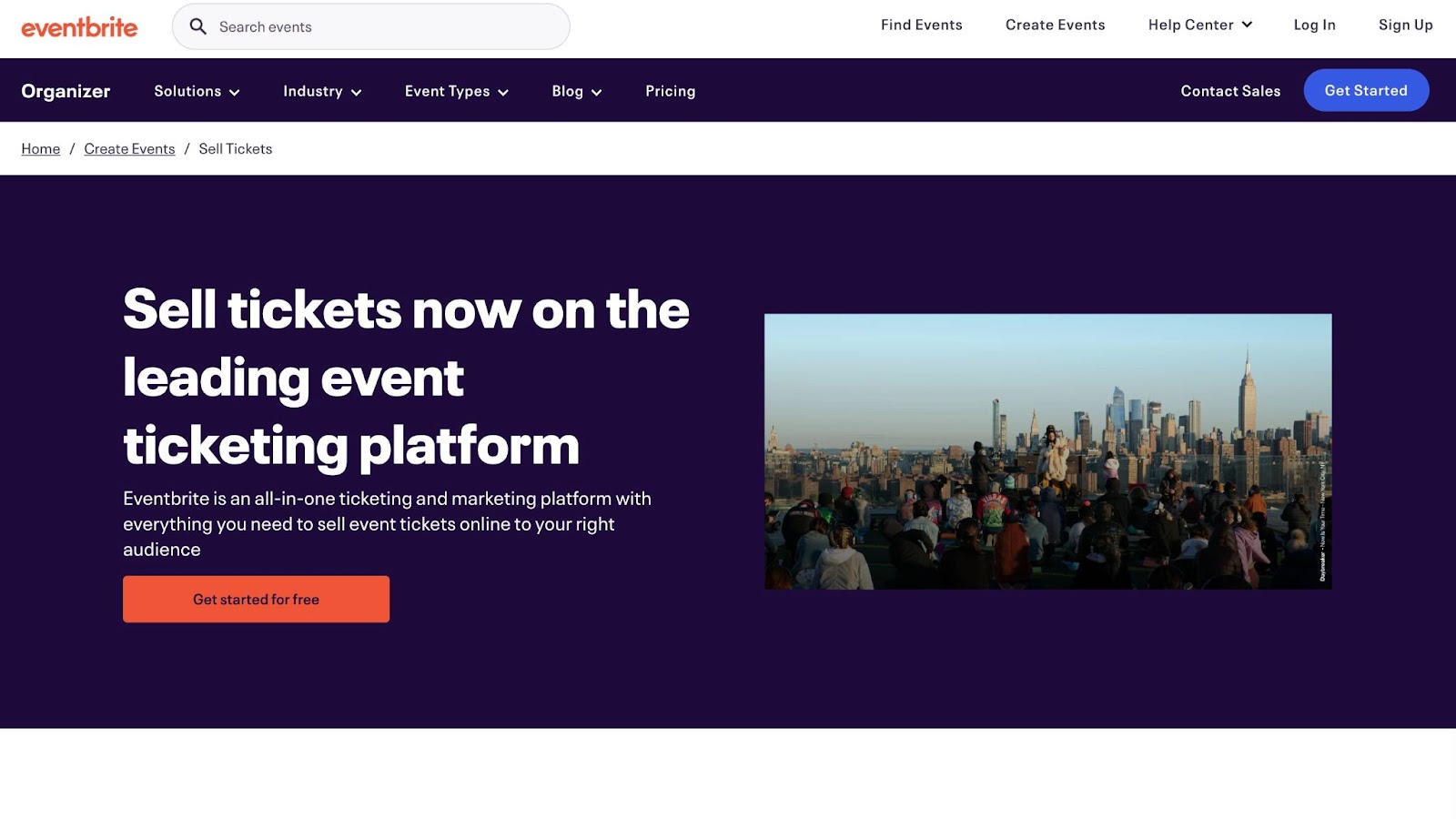This screenshot has height=819, width=1456.
Task: Go to Create Events in top bar
Action: [x=1055, y=25]
